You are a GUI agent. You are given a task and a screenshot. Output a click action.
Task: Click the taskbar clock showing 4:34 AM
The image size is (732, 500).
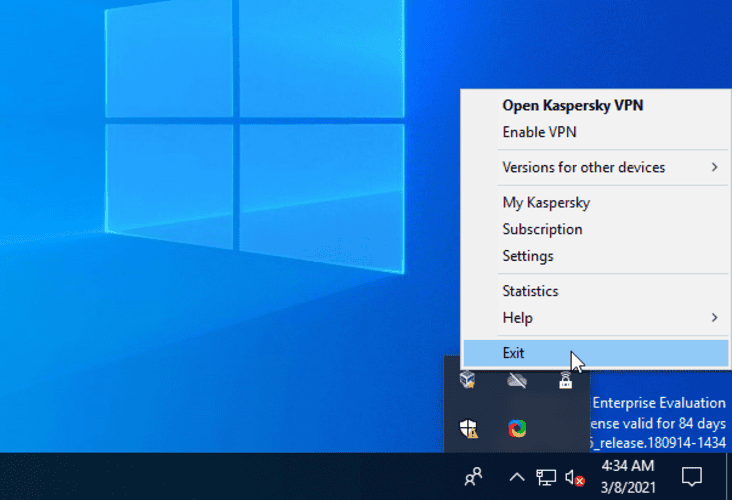tap(627, 477)
